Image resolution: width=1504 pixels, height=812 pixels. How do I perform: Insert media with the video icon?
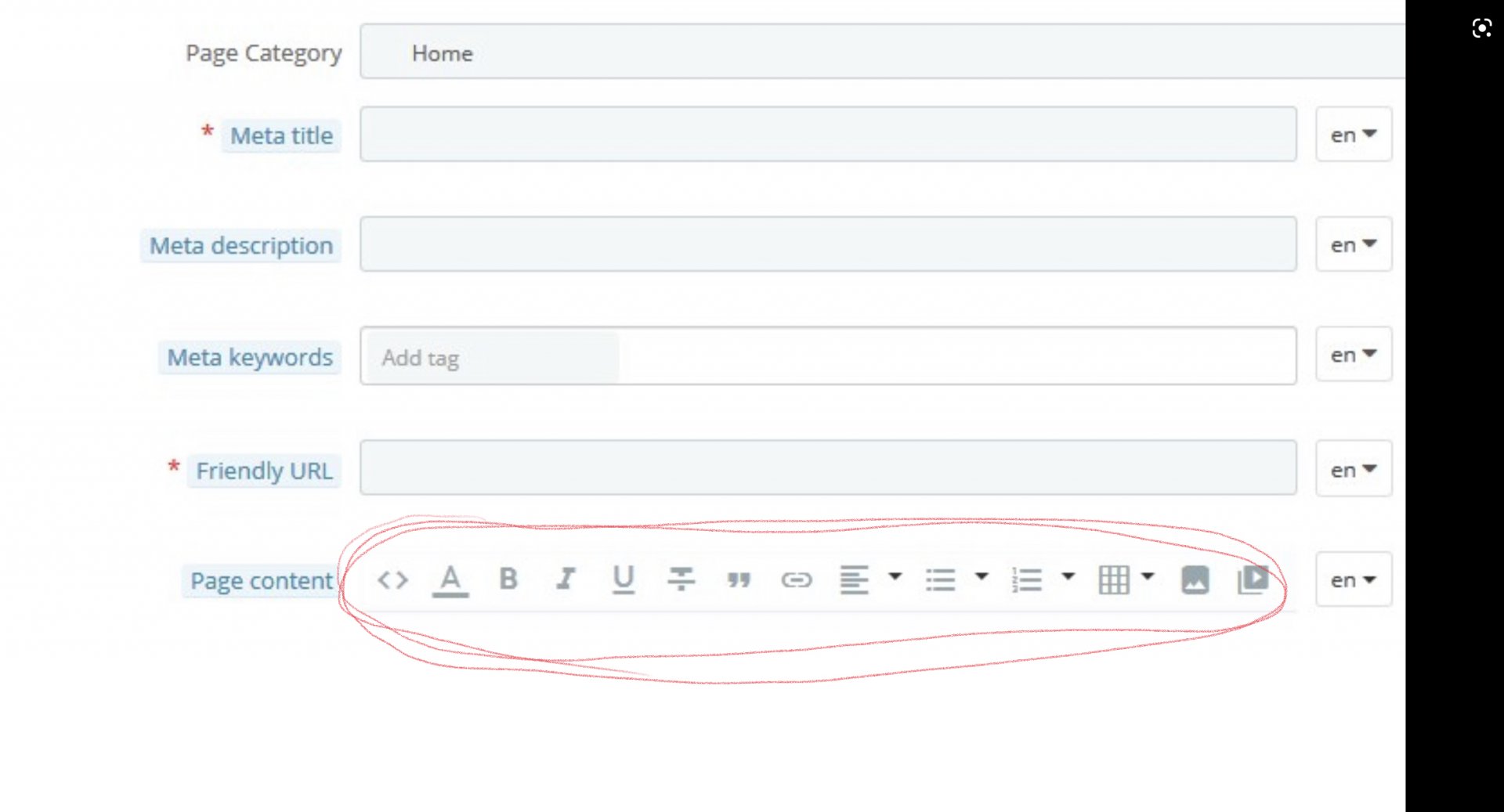click(1253, 579)
